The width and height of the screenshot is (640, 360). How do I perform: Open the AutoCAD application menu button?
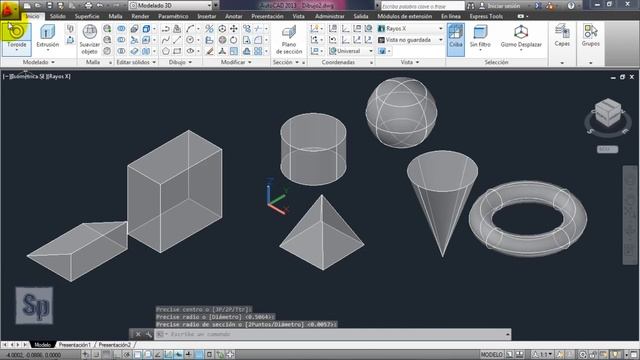[x=10, y=9]
